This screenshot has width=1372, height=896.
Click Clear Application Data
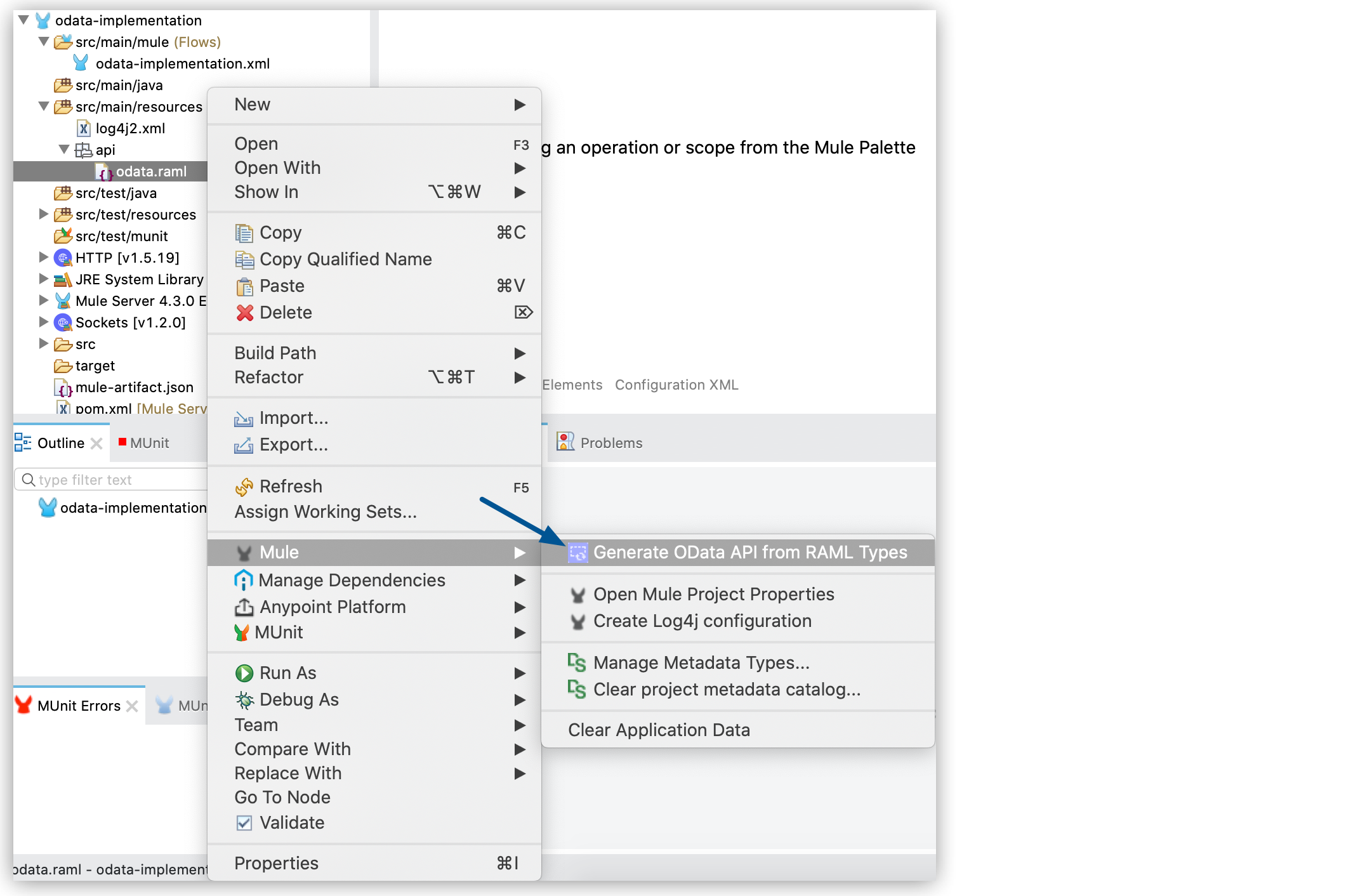coord(659,730)
